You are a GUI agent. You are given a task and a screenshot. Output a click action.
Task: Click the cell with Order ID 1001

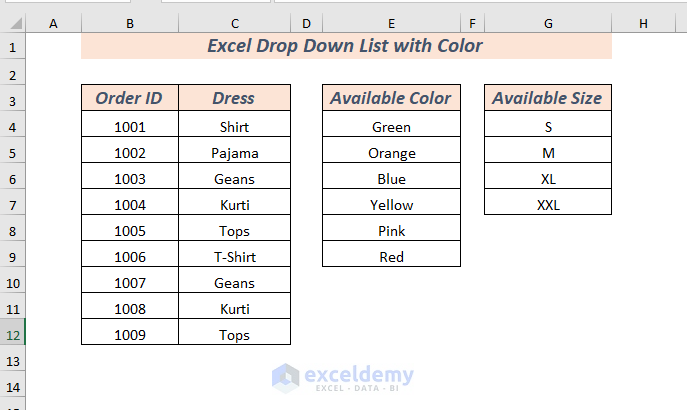[x=130, y=127]
